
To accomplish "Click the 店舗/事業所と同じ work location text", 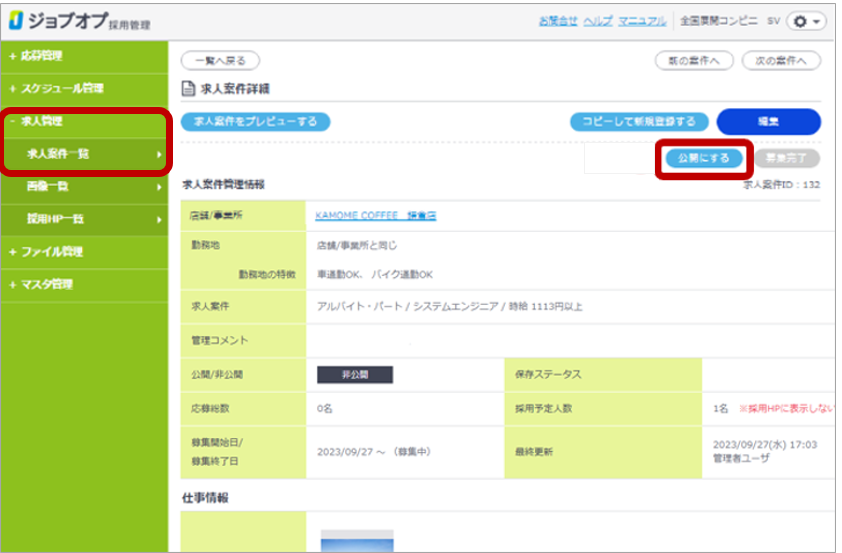I will tap(357, 246).
